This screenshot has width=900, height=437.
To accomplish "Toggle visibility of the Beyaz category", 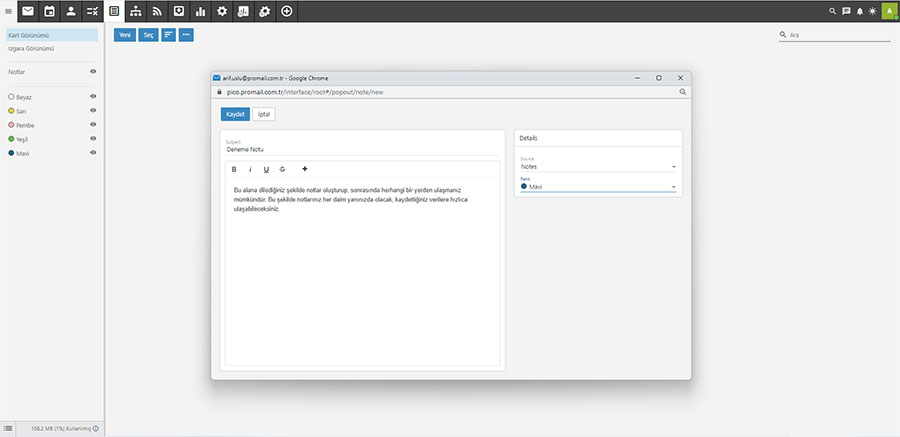I will coord(93,97).
